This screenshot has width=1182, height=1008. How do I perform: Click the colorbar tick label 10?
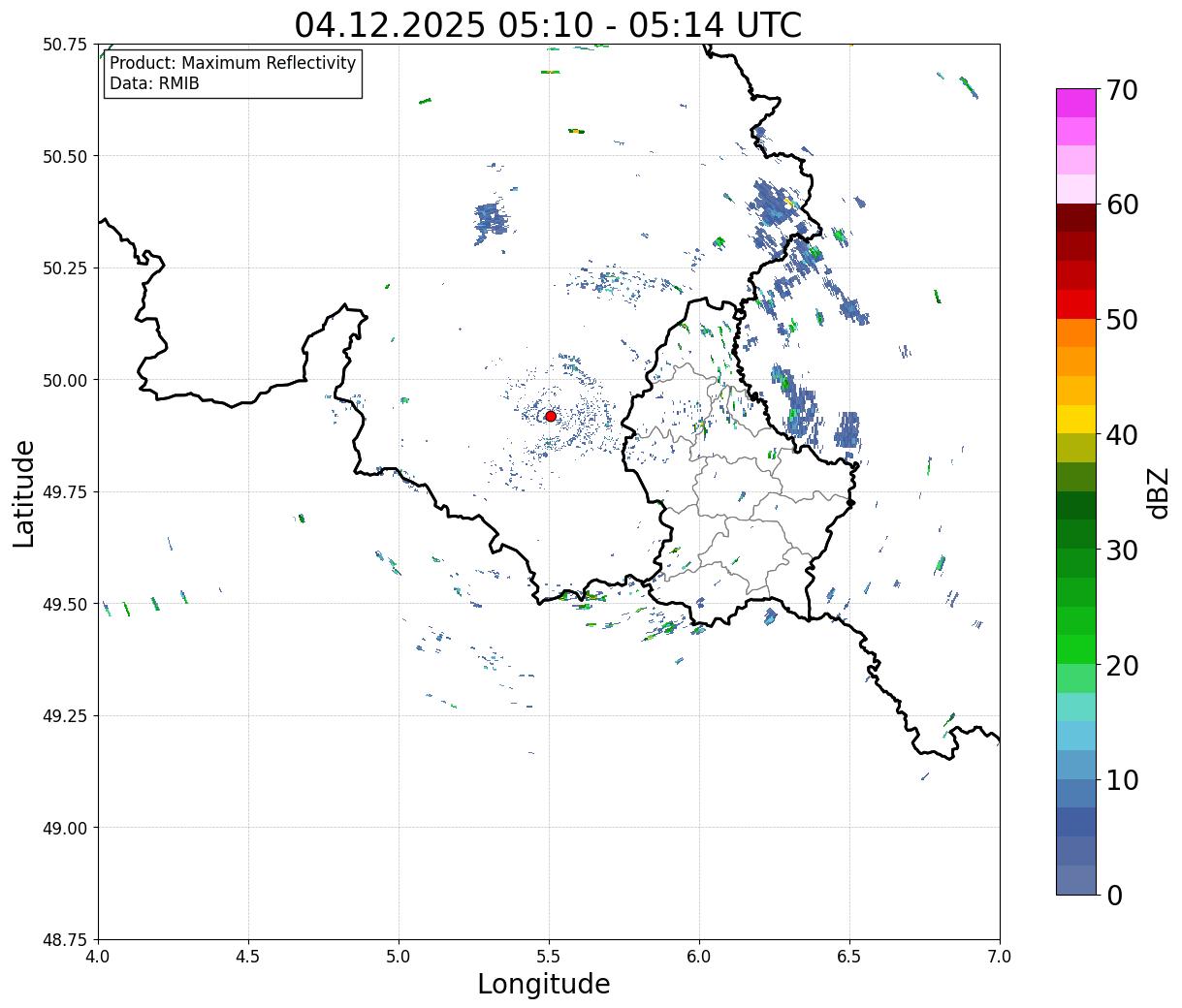pos(1121,780)
